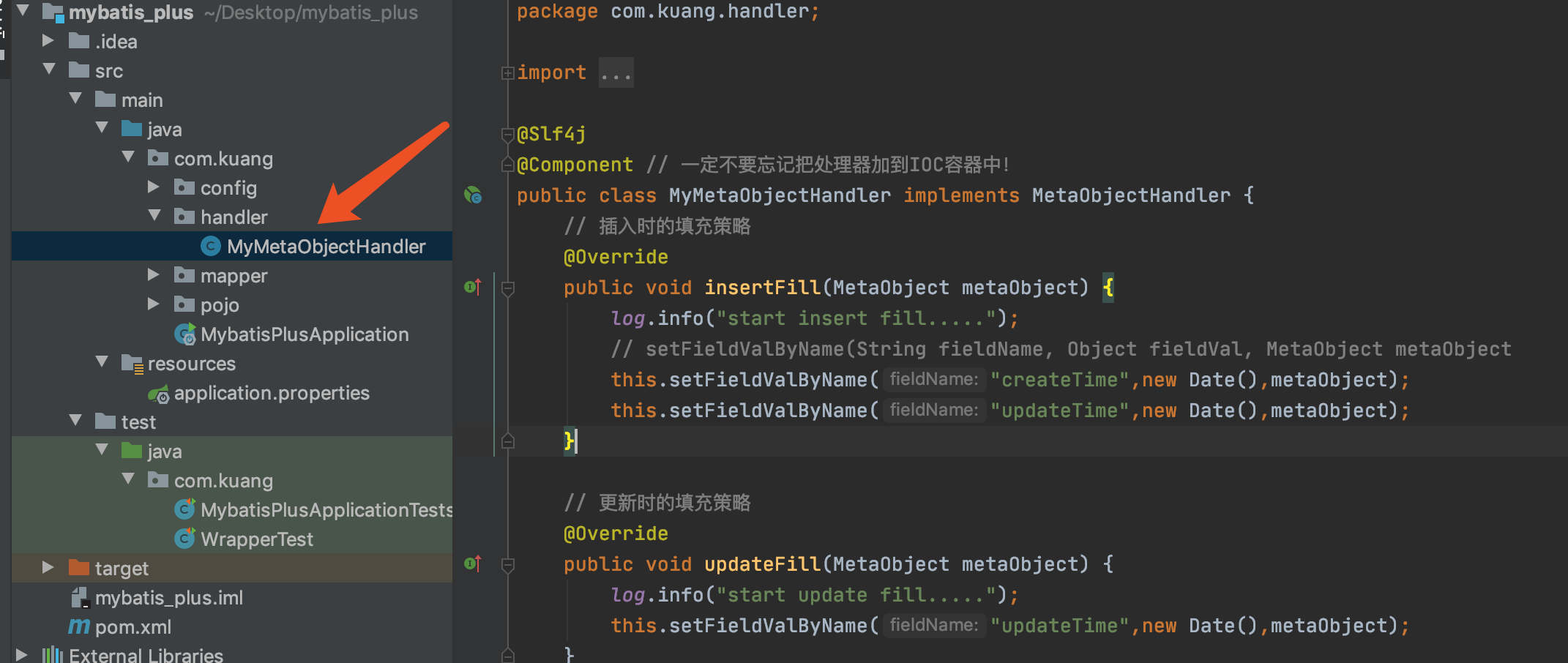Fold the insertFill method using its gutter marker
1568x663 pixels.
click(507, 288)
